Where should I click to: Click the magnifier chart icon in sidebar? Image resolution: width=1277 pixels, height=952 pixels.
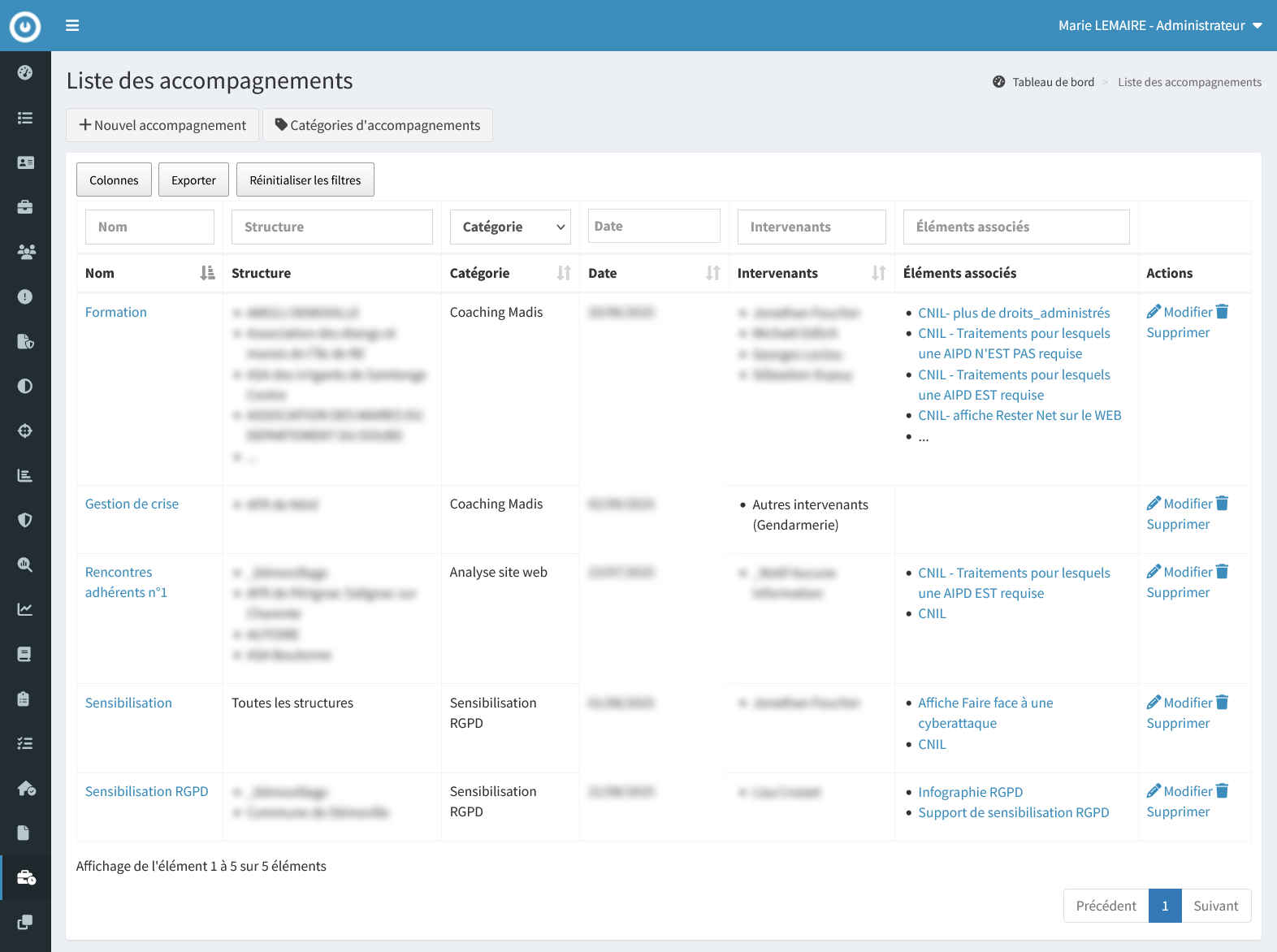click(25, 565)
